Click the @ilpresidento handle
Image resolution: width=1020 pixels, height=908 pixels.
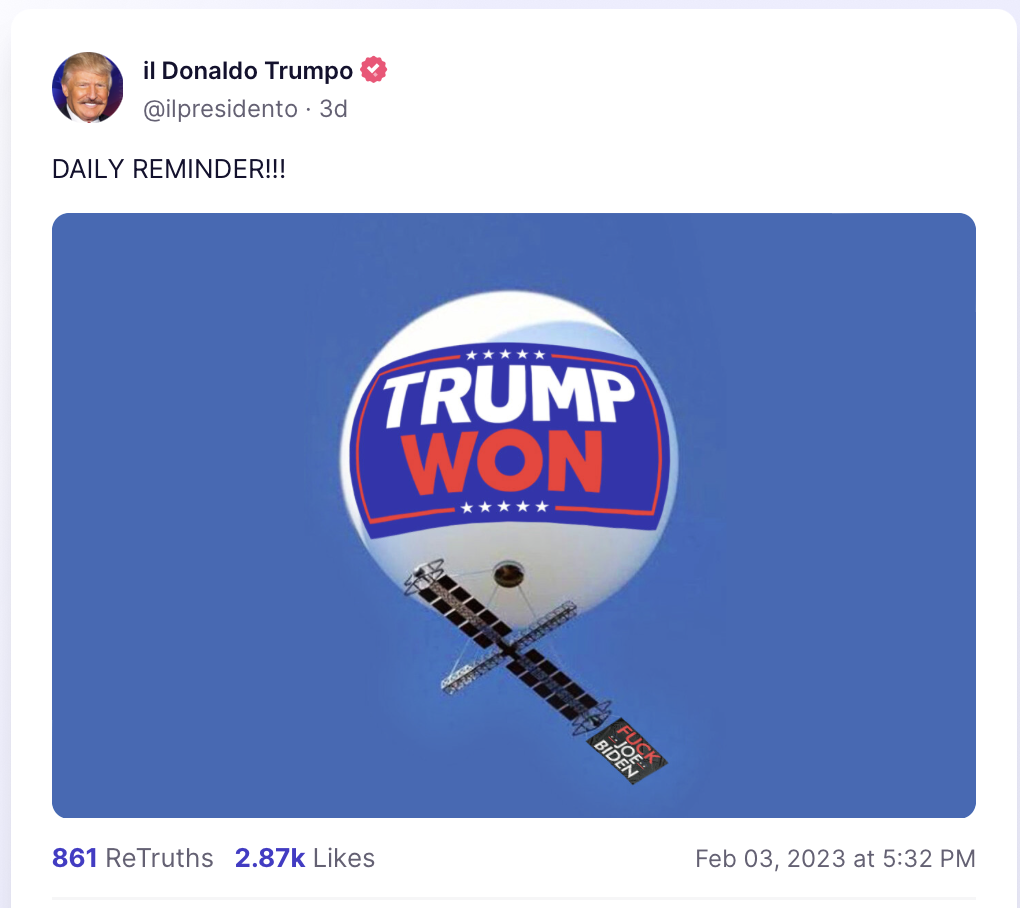pos(221,109)
